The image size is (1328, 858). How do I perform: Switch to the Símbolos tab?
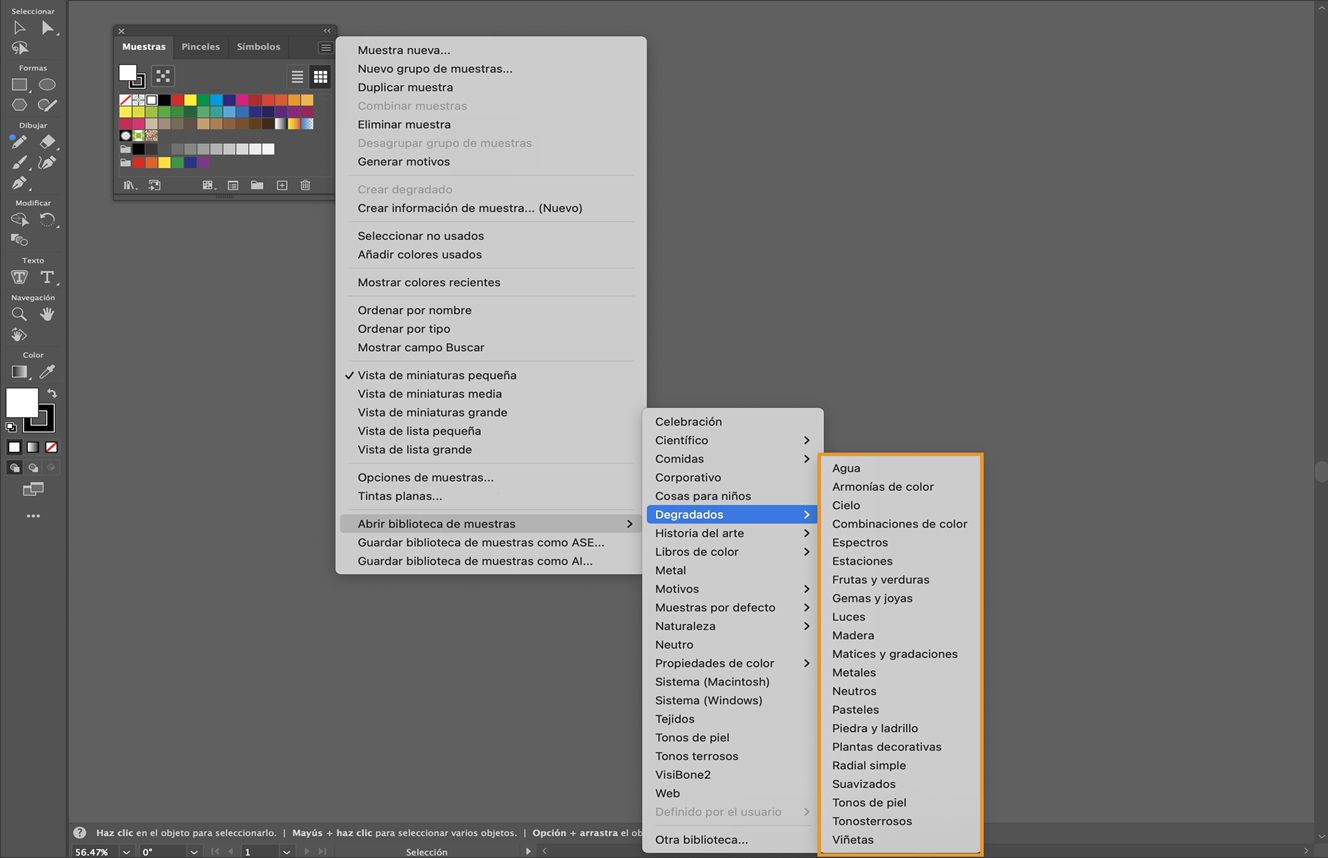click(258, 47)
